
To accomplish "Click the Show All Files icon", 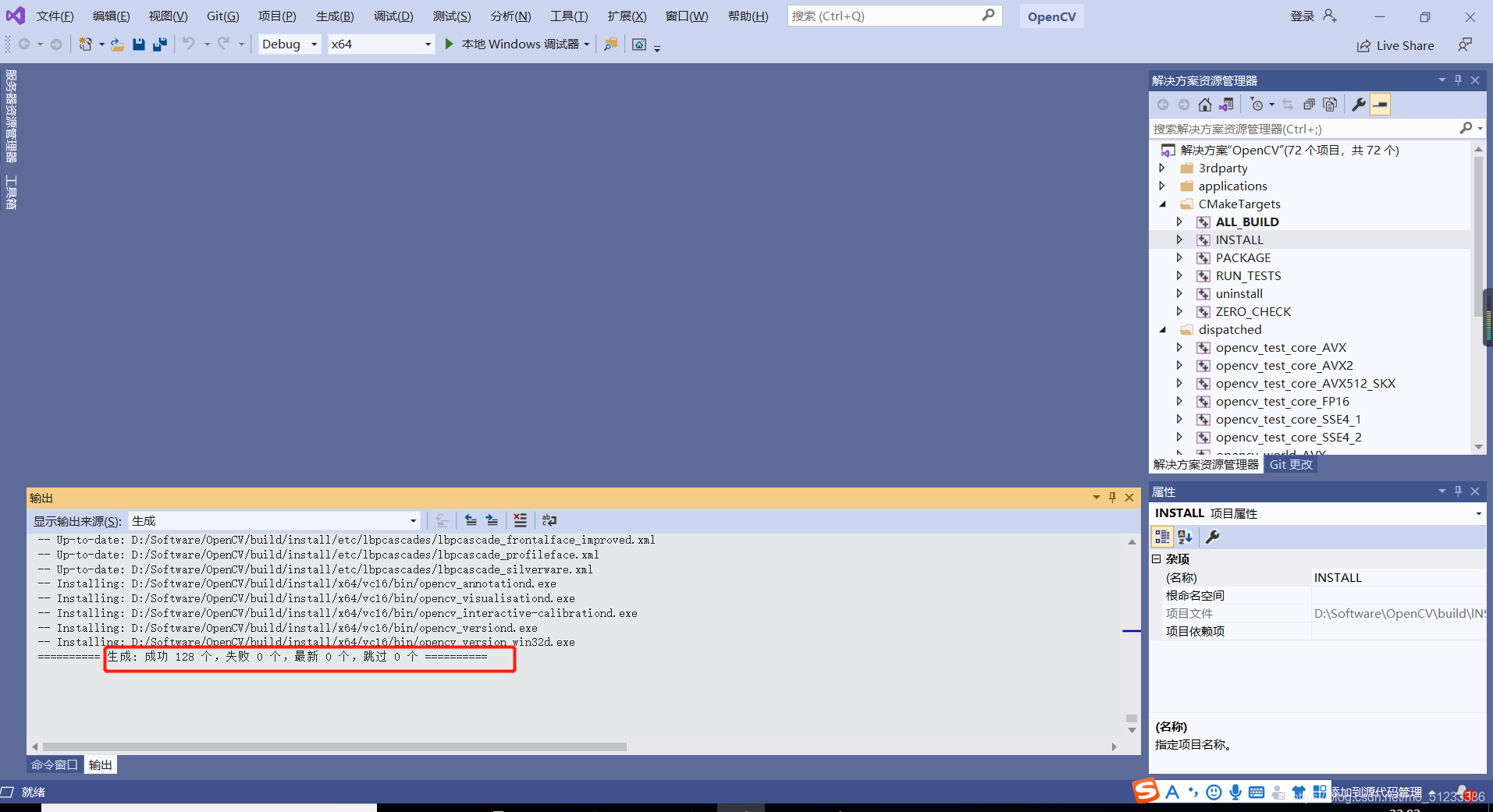I will [x=1330, y=105].
